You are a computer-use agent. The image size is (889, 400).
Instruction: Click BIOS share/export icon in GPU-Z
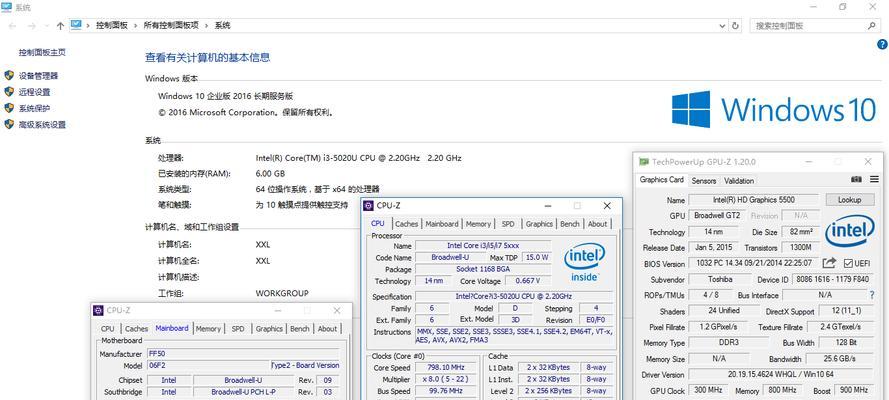tap(829, 263)
